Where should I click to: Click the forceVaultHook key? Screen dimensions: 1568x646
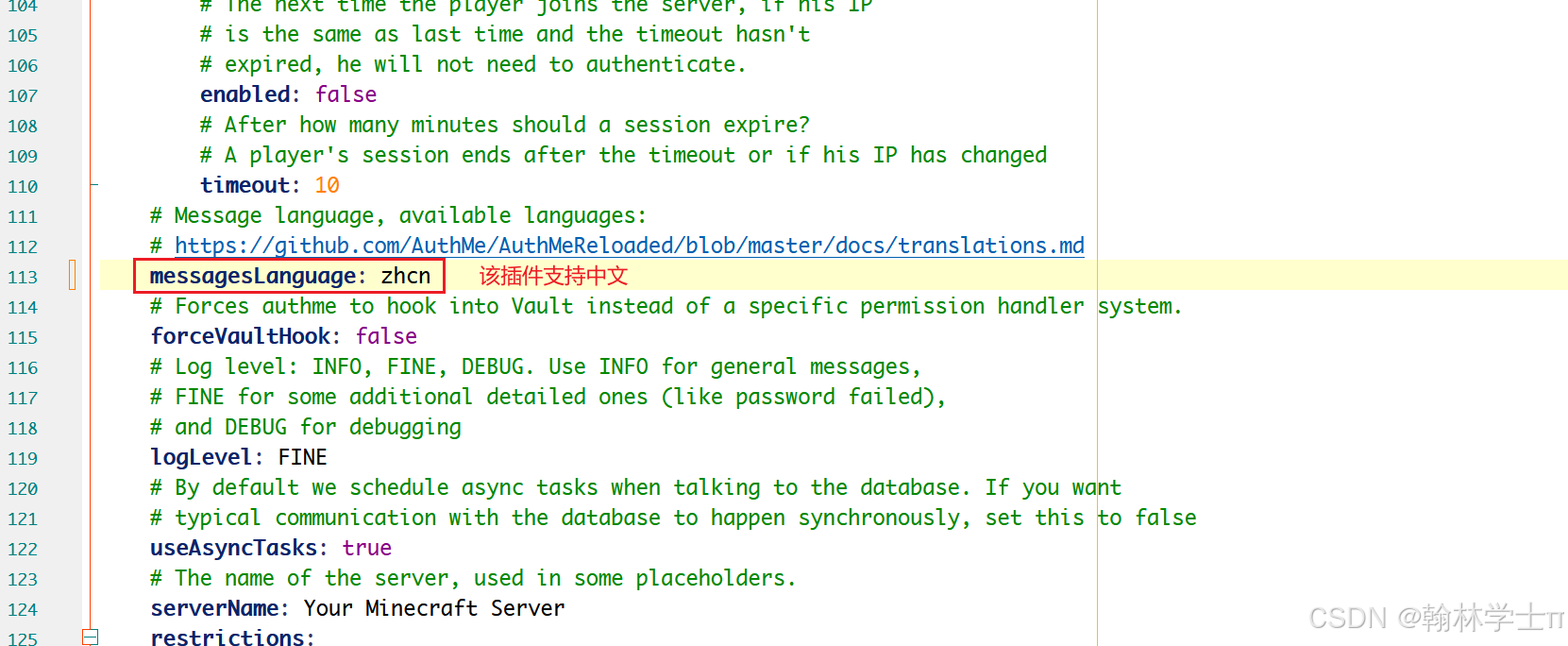click(x=241, y=336)
